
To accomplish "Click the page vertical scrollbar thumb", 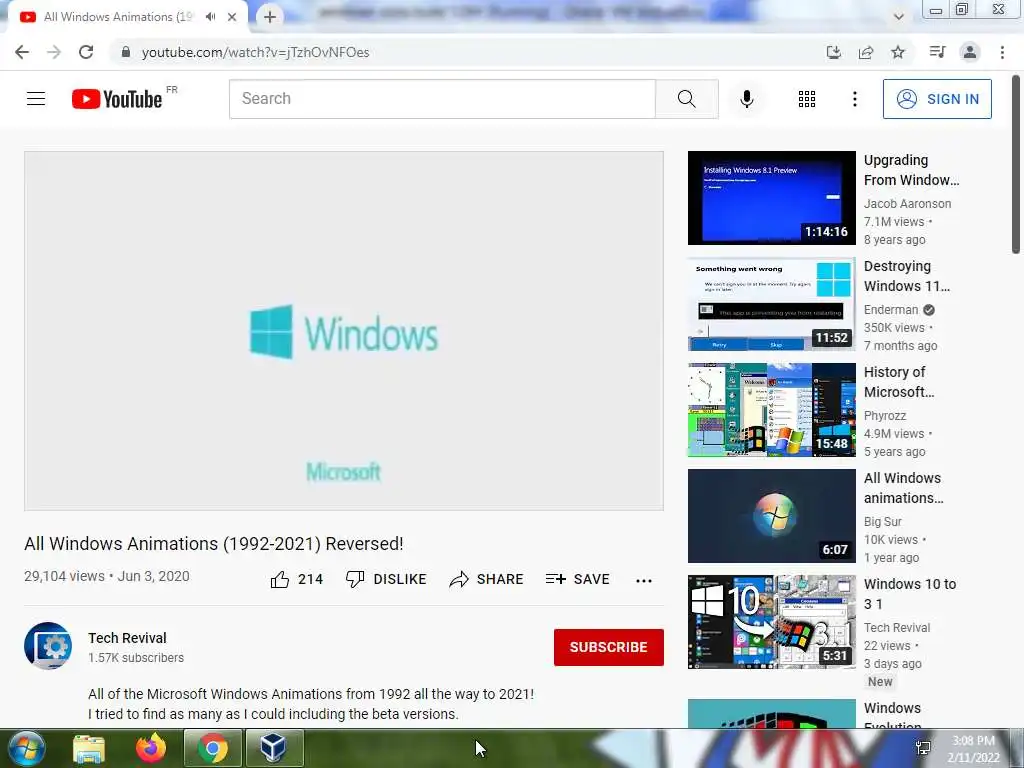I will [x=1016, y=163].
